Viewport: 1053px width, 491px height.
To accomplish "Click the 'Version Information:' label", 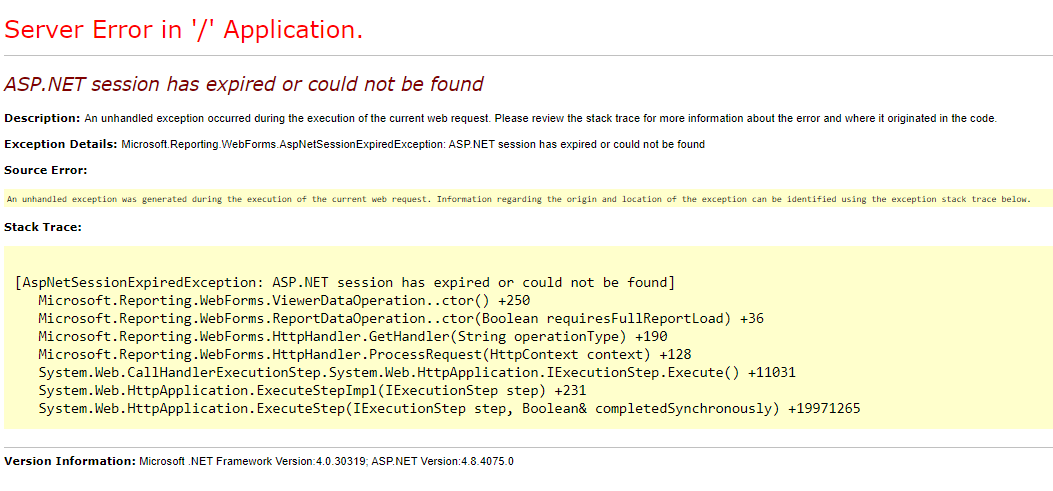I will coord(70,461).
